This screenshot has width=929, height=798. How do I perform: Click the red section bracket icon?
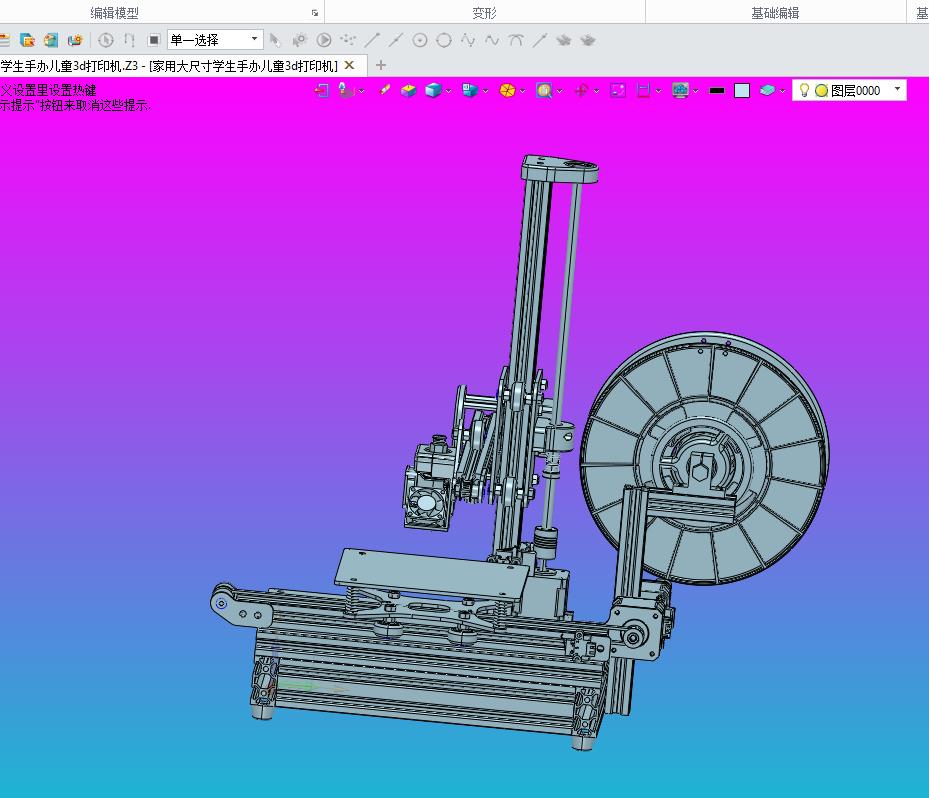(x=643, y=90)
